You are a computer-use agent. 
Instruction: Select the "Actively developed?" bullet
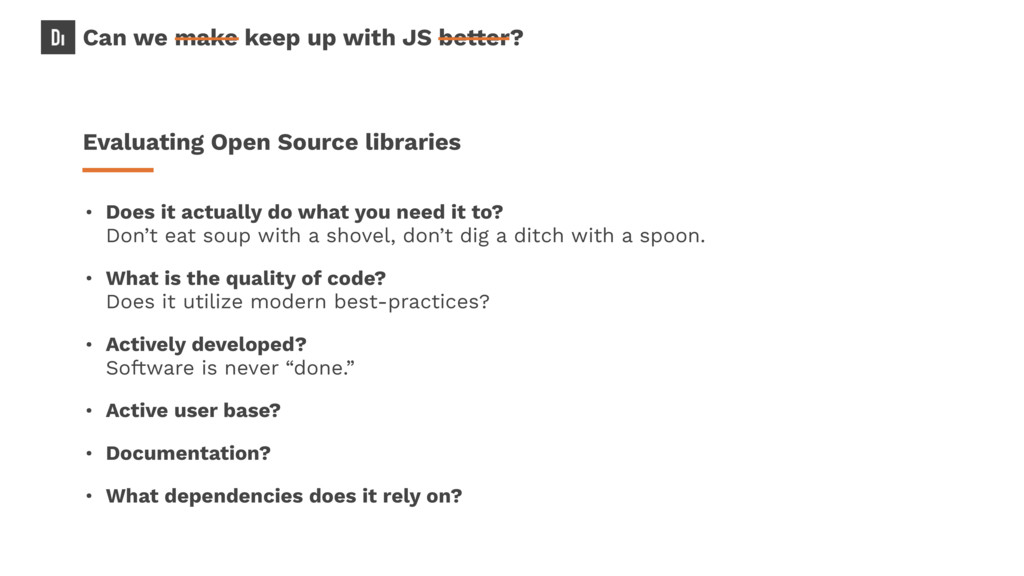point(206,345)
